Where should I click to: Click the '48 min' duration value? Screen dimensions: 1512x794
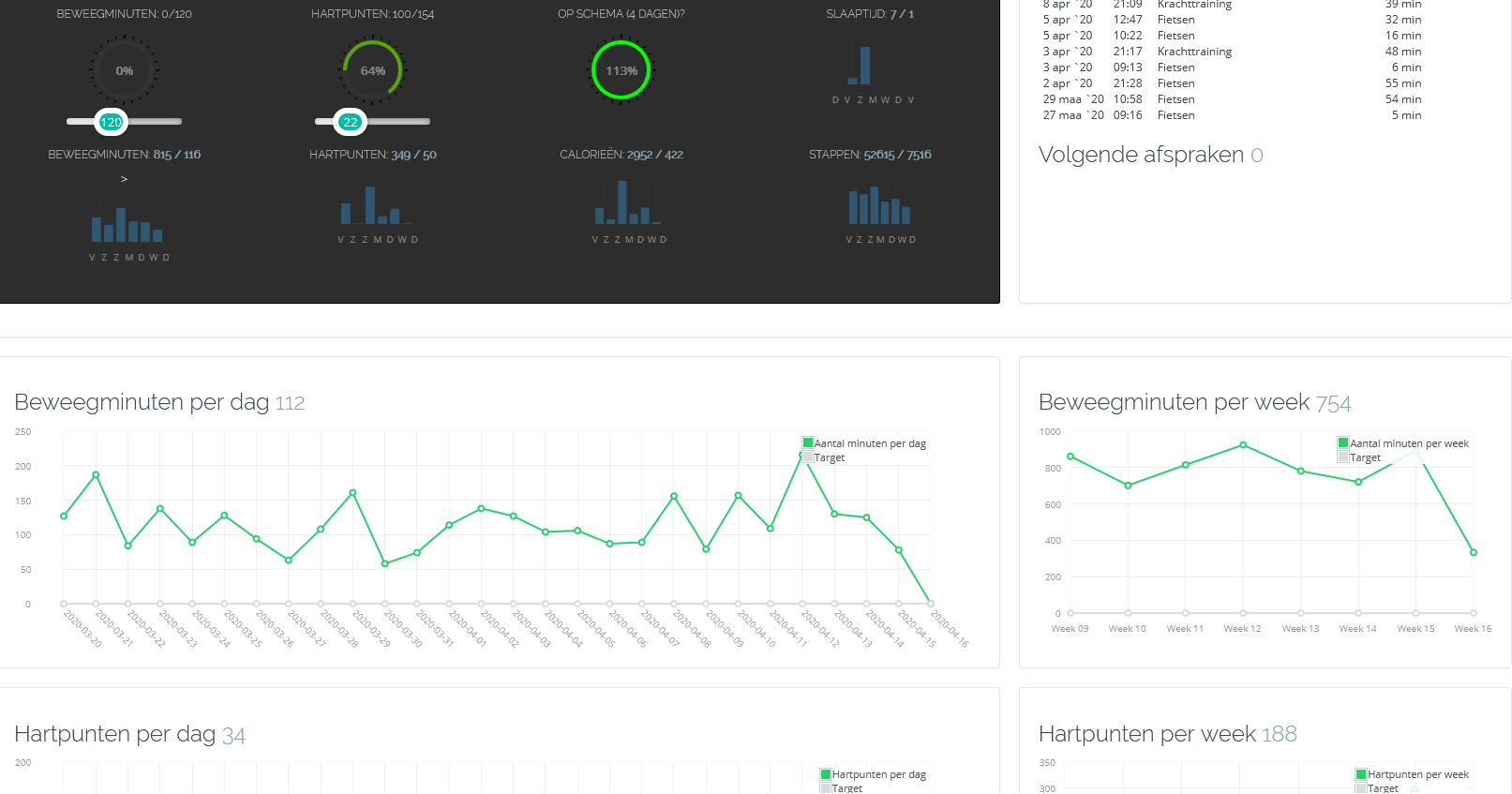(1403, 52)
